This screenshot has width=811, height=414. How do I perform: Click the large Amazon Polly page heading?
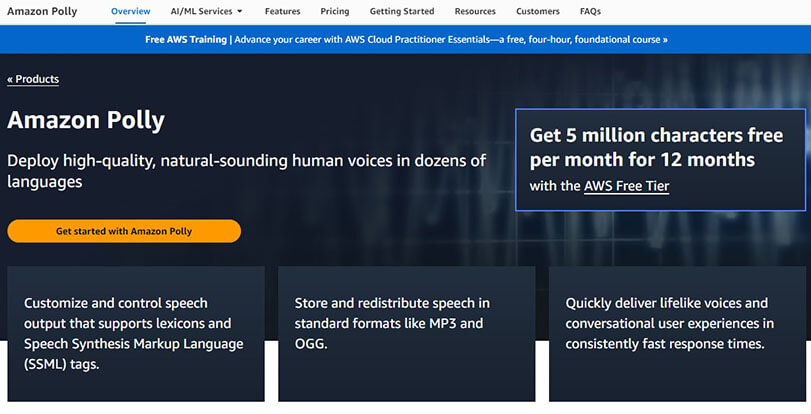(86, 120)
